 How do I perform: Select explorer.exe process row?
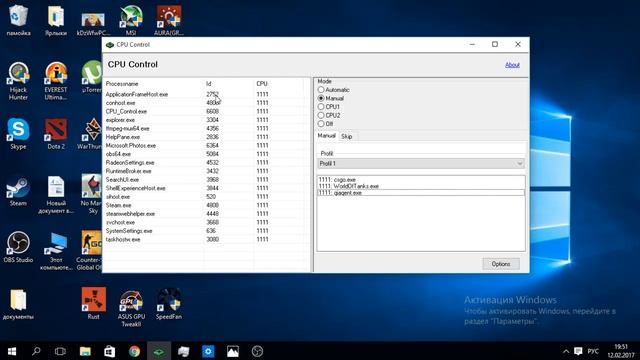click(x=206, y=120)
